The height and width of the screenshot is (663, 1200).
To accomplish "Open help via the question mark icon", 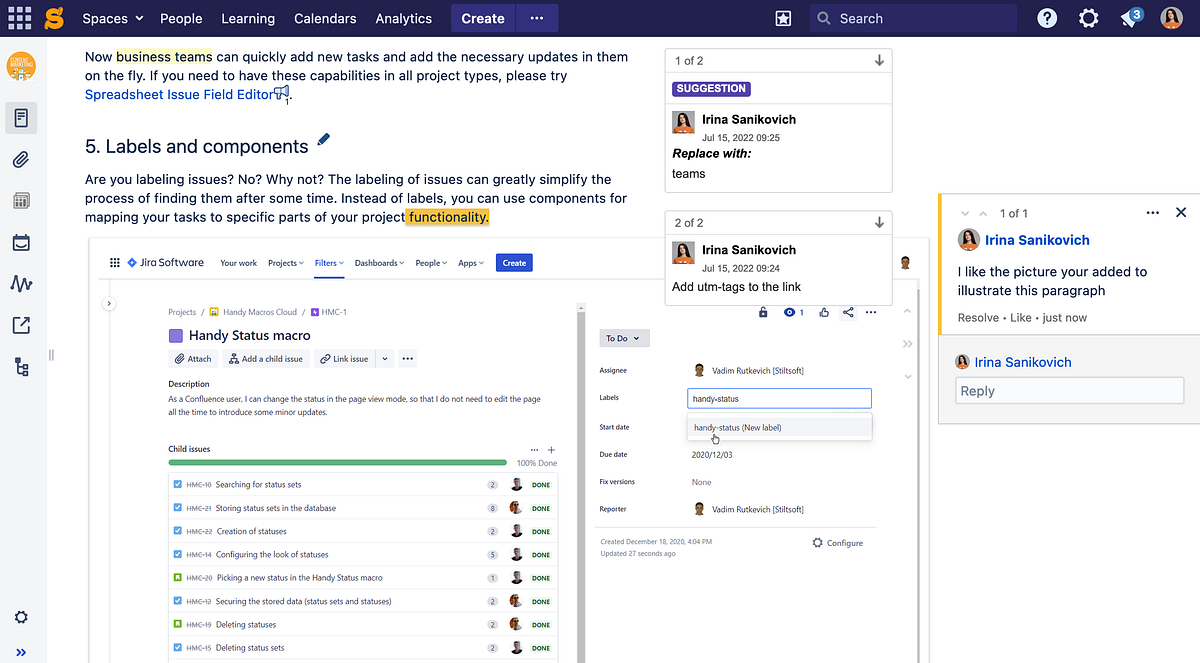I will tap(1046, 18).
